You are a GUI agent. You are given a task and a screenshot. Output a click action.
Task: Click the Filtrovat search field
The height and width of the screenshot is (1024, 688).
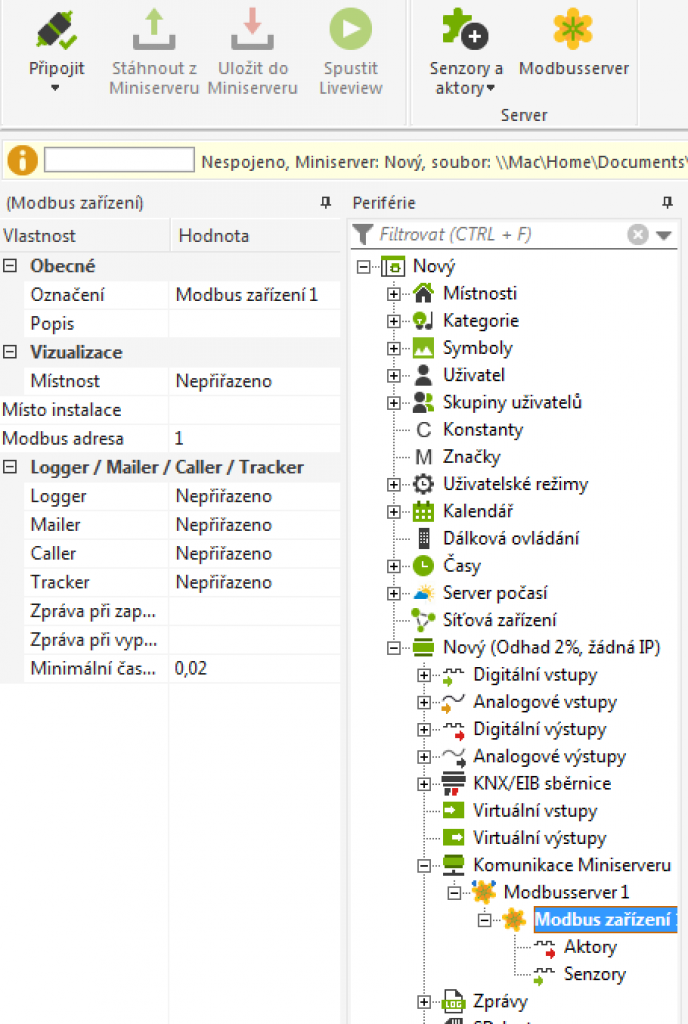pos(499,234)
